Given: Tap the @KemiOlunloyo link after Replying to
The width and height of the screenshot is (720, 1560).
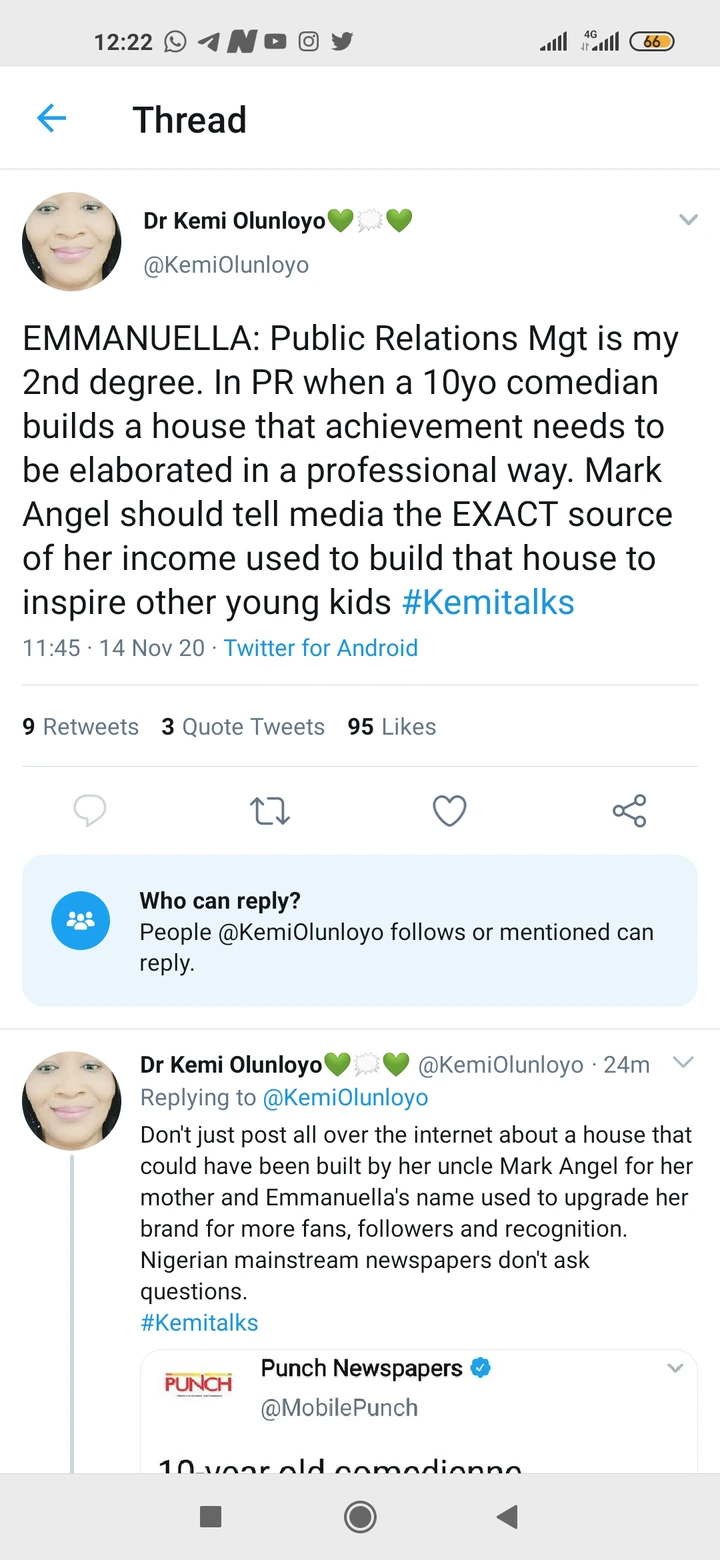Looking at the screenshot, I should click(345, 1098).
